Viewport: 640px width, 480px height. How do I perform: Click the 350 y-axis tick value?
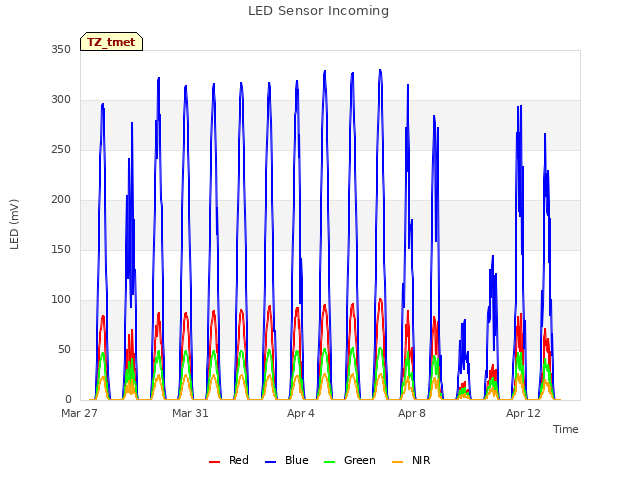coord(61,50)
